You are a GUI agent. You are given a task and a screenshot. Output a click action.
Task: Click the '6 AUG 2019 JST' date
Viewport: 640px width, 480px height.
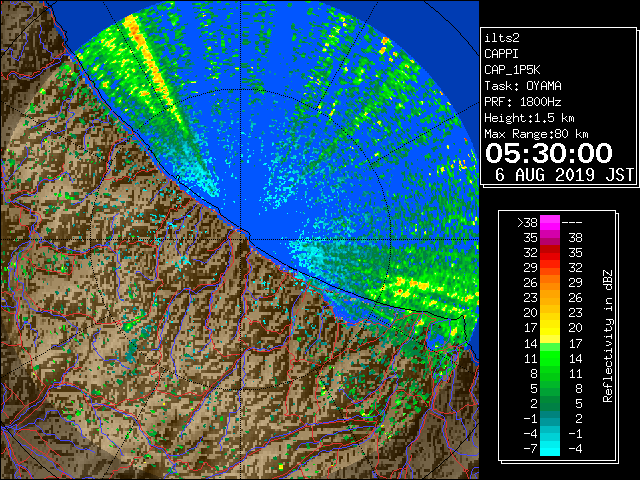click(x=564, y=175)
